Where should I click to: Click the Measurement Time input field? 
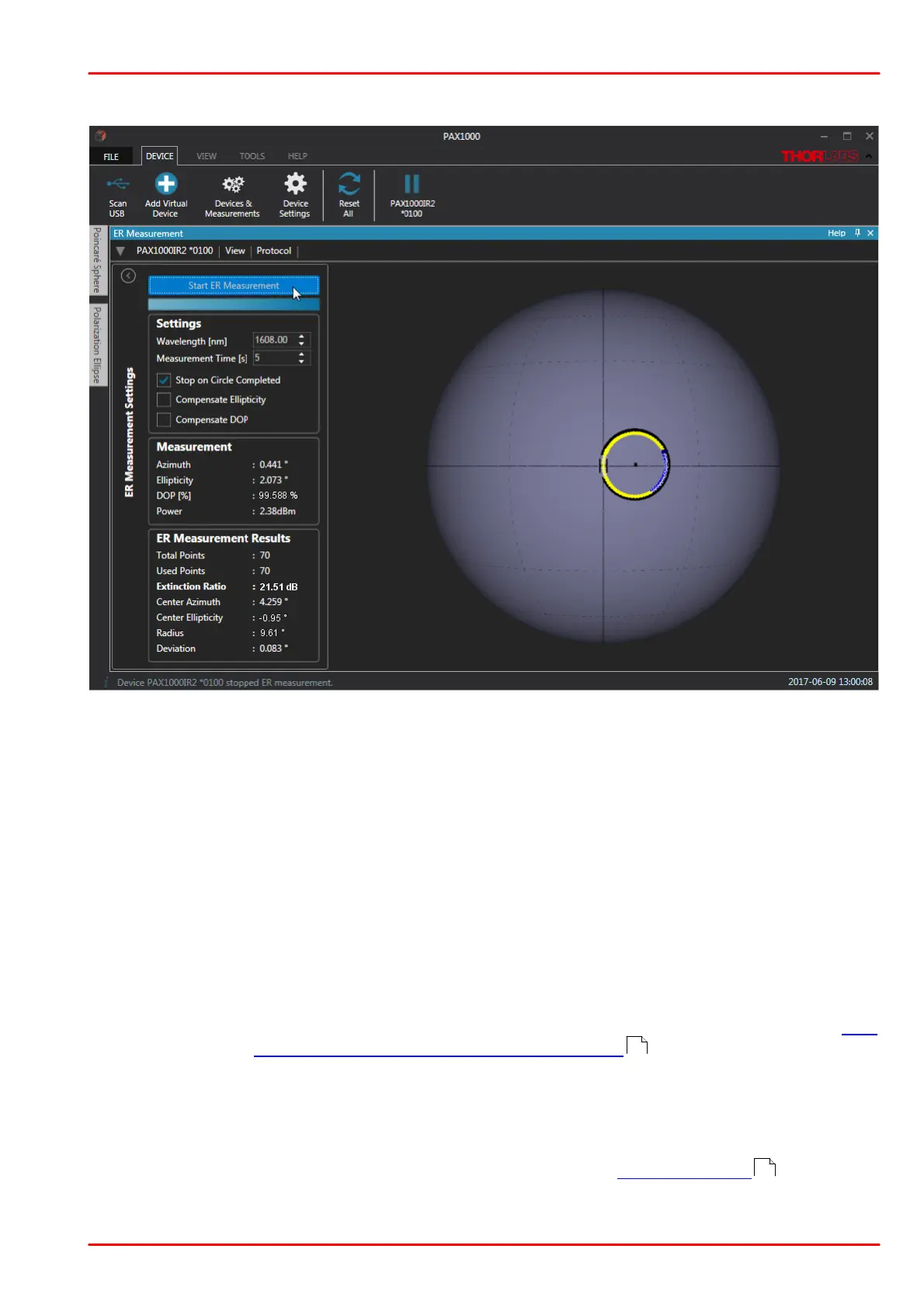pyautogui.click(x=273, y=358)
